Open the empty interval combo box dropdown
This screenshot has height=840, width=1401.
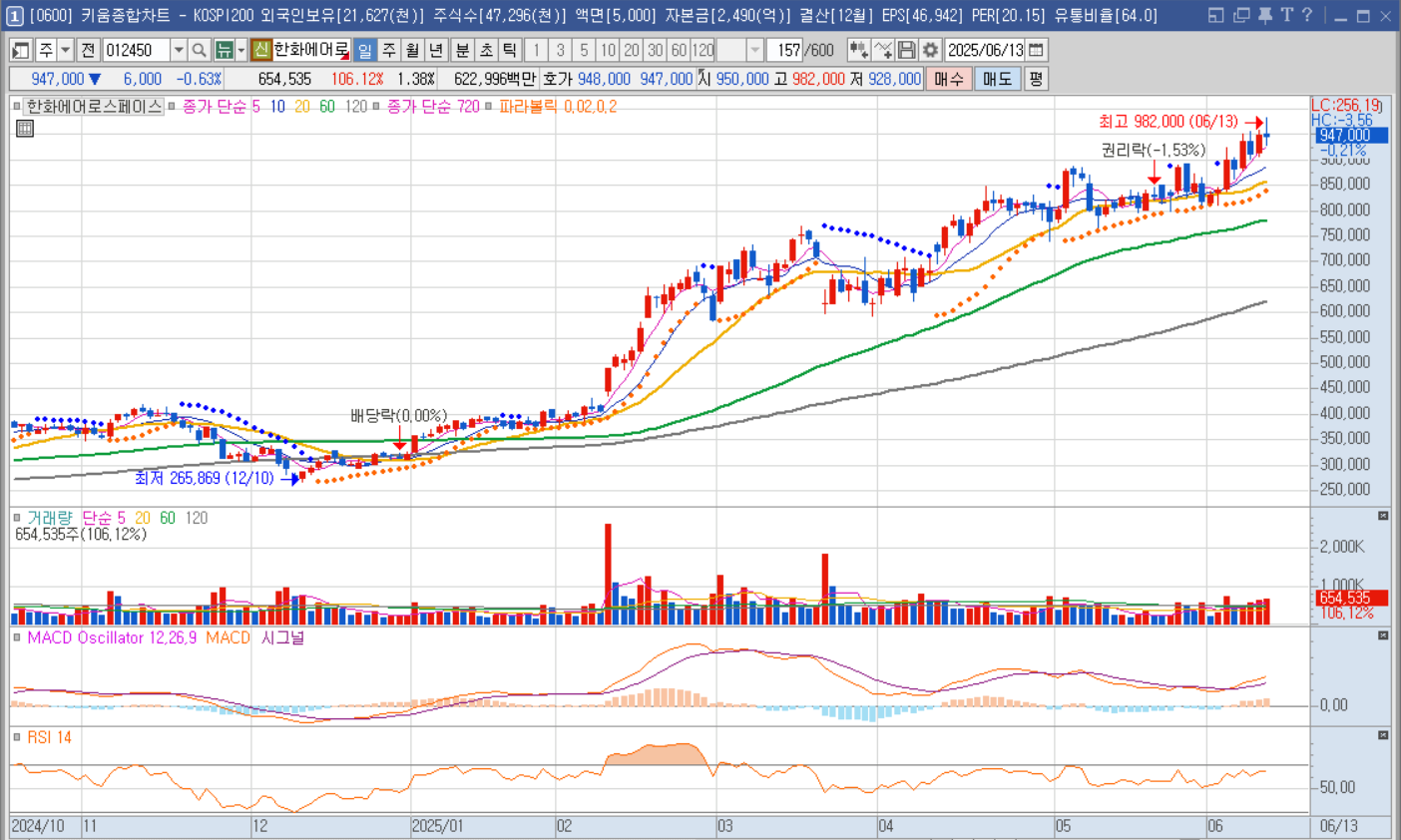click(755, 50)
